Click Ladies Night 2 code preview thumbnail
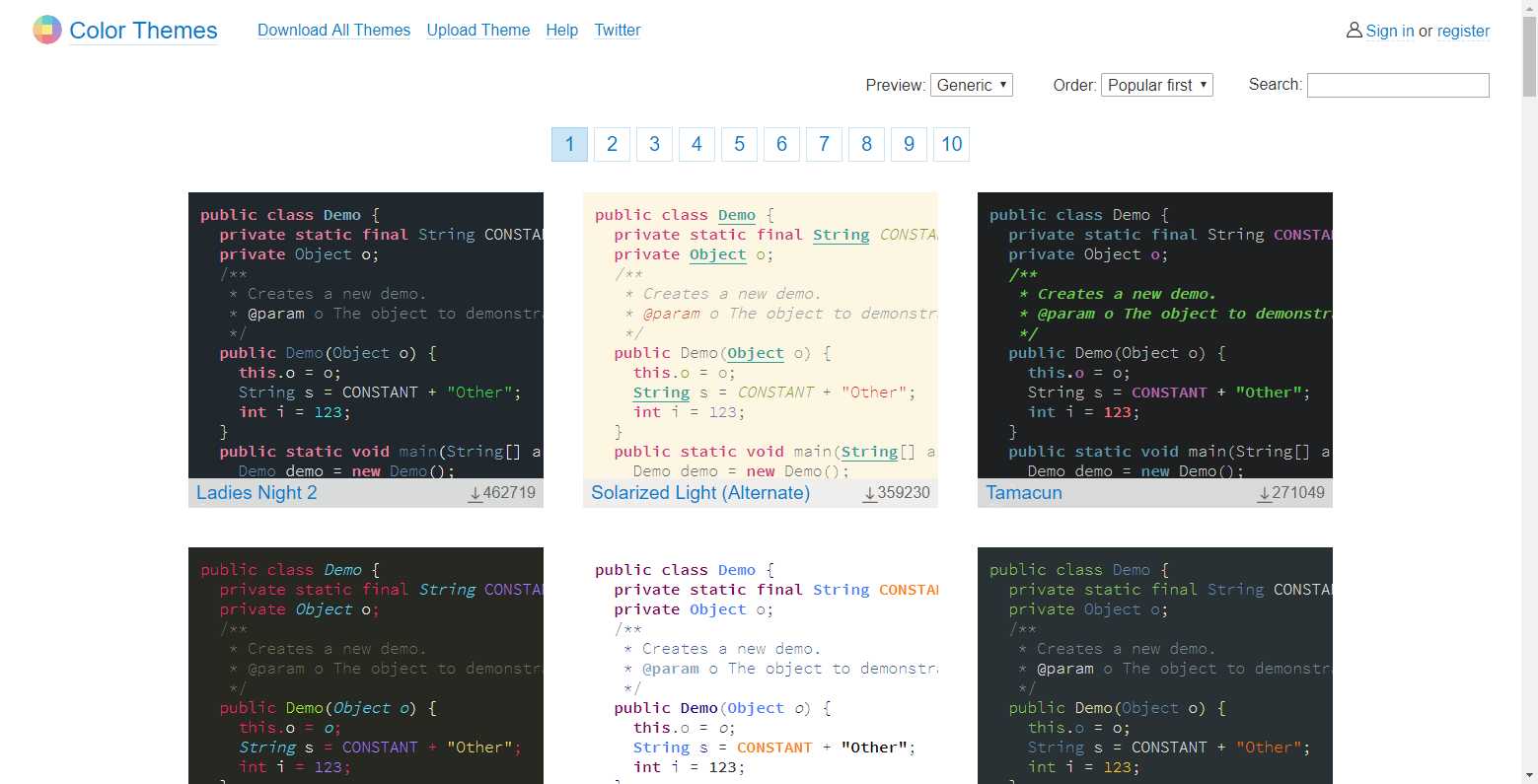Viewport: 1538px width, 784px height. (x=366, y=335)
